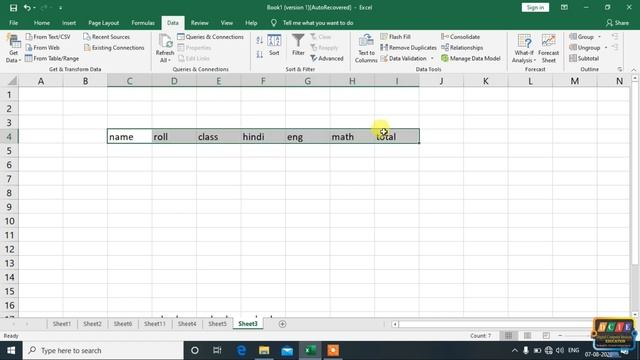Sort Z to A descending
The width and height of the screenshot is (640, 360).
(260, 54)
